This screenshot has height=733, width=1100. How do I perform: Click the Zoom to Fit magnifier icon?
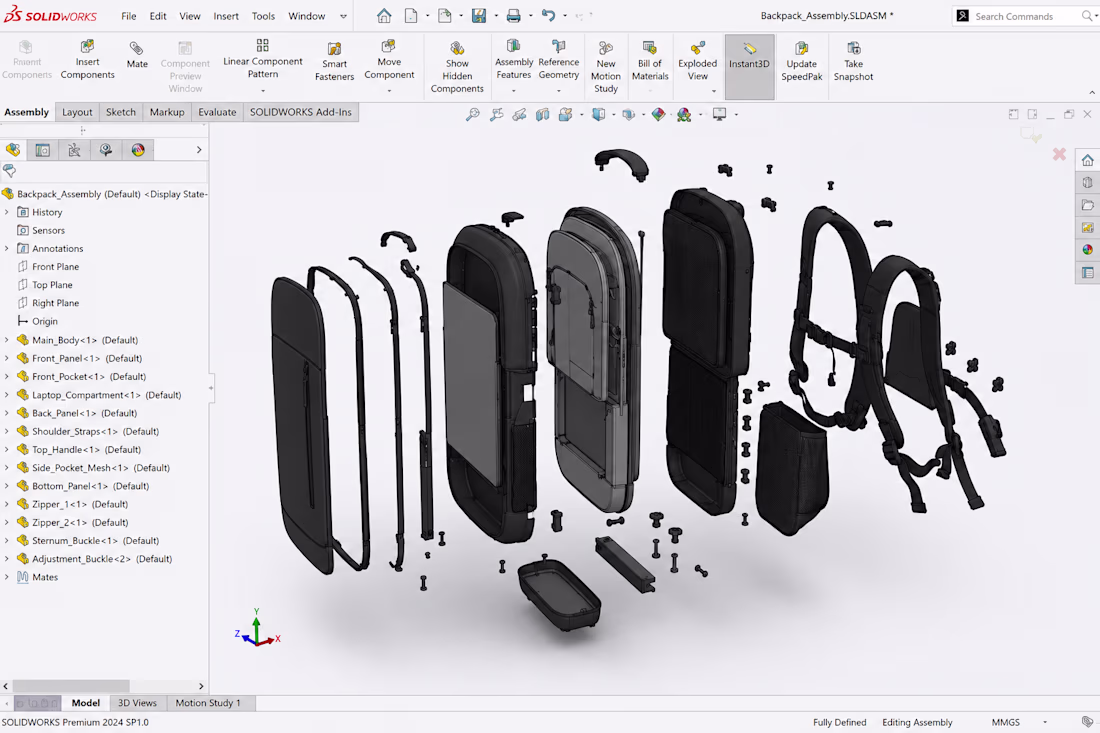click(x=473, y=114)
